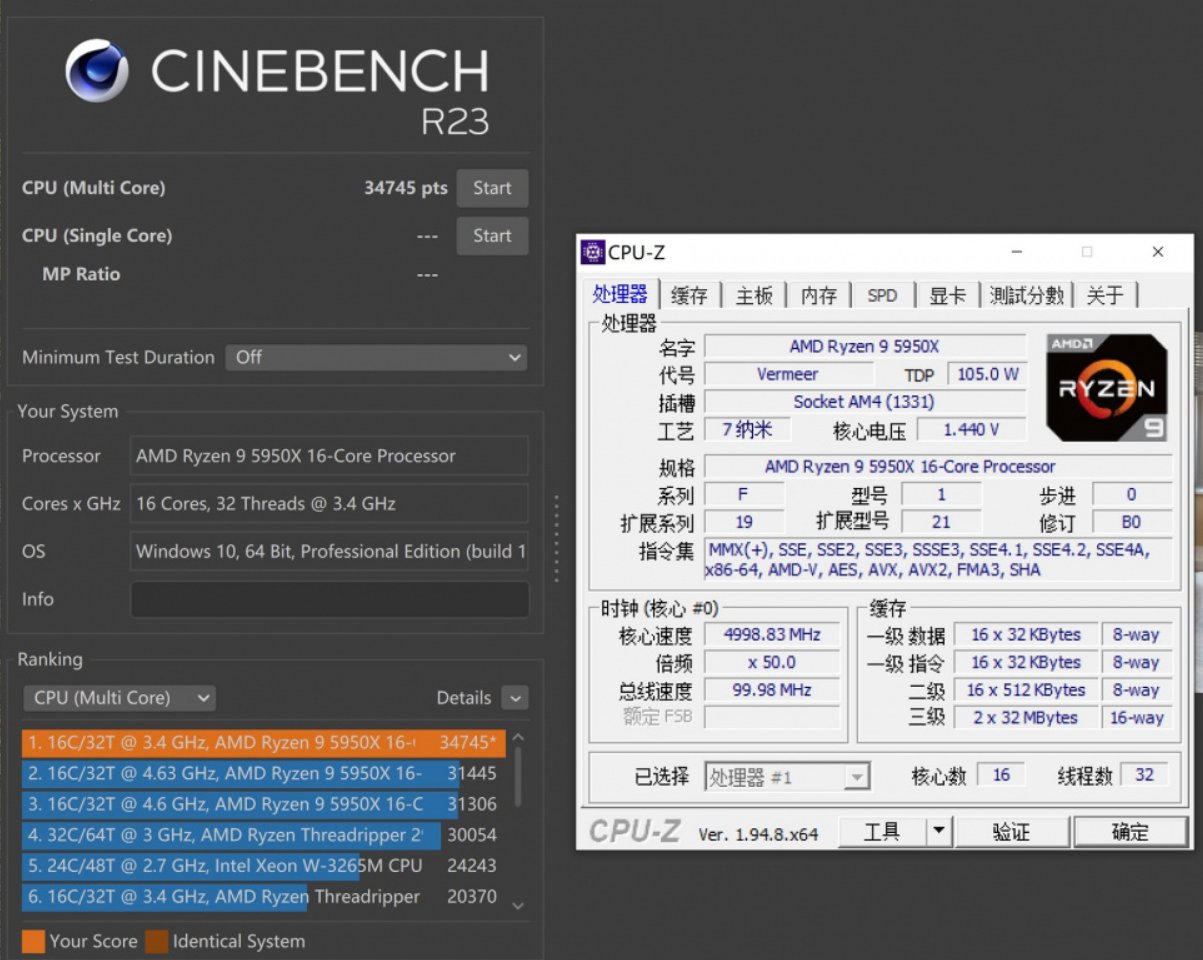The image size is (1203, 960).
Task: Click the 线程数 value 32 in CPU-Z
Action: click(x=1145, y=775)
